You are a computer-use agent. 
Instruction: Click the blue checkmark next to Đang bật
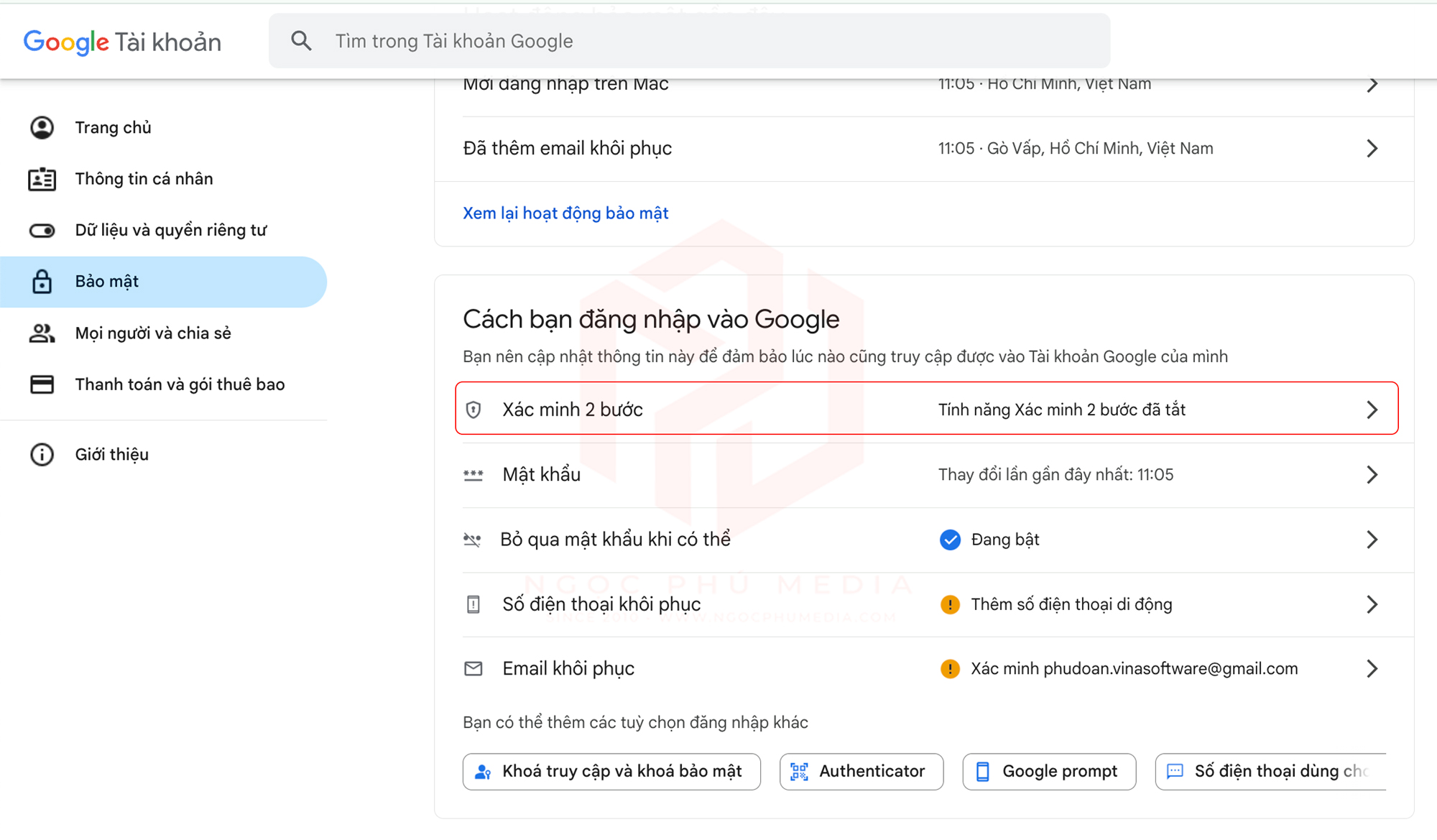tap(950, 540)
